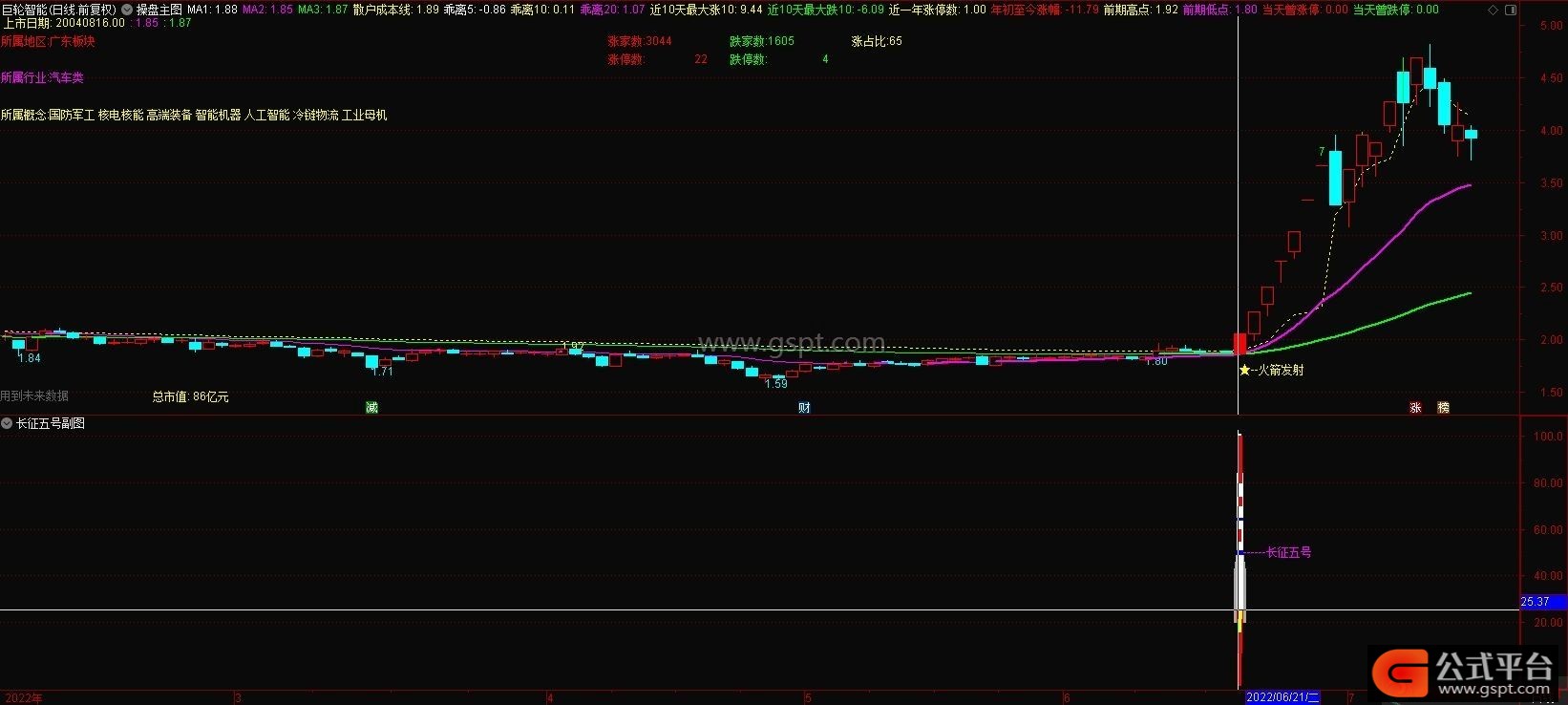Click the 1.84 price label at chart start
This screenshot has width=1568, height=705.
(x=30, y=358)
